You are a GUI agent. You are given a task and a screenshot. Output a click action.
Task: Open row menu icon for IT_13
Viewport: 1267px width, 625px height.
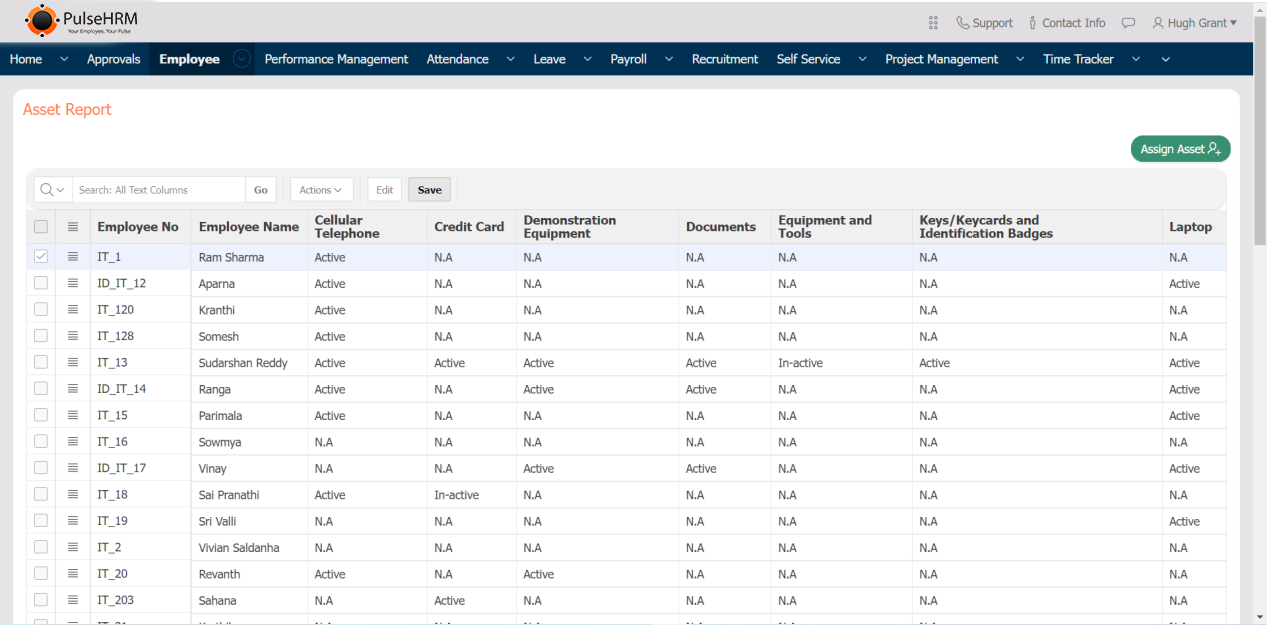coord(73,363)
